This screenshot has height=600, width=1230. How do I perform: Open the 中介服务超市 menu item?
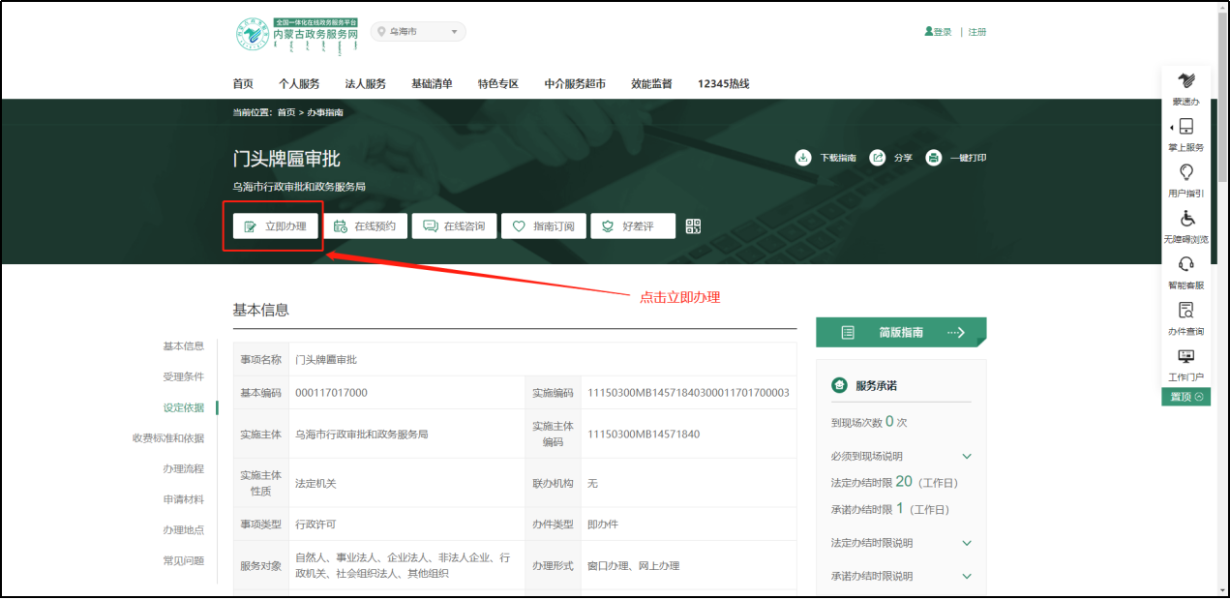(572, 84)
